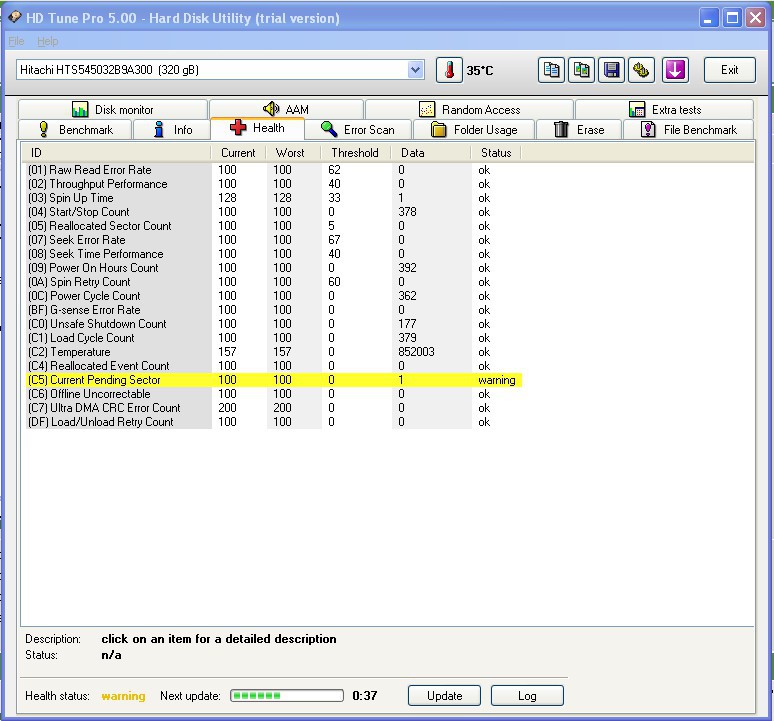Select the (C0) Unsafe Shutdown Count row
774x721 pixels.
point(272,324)
